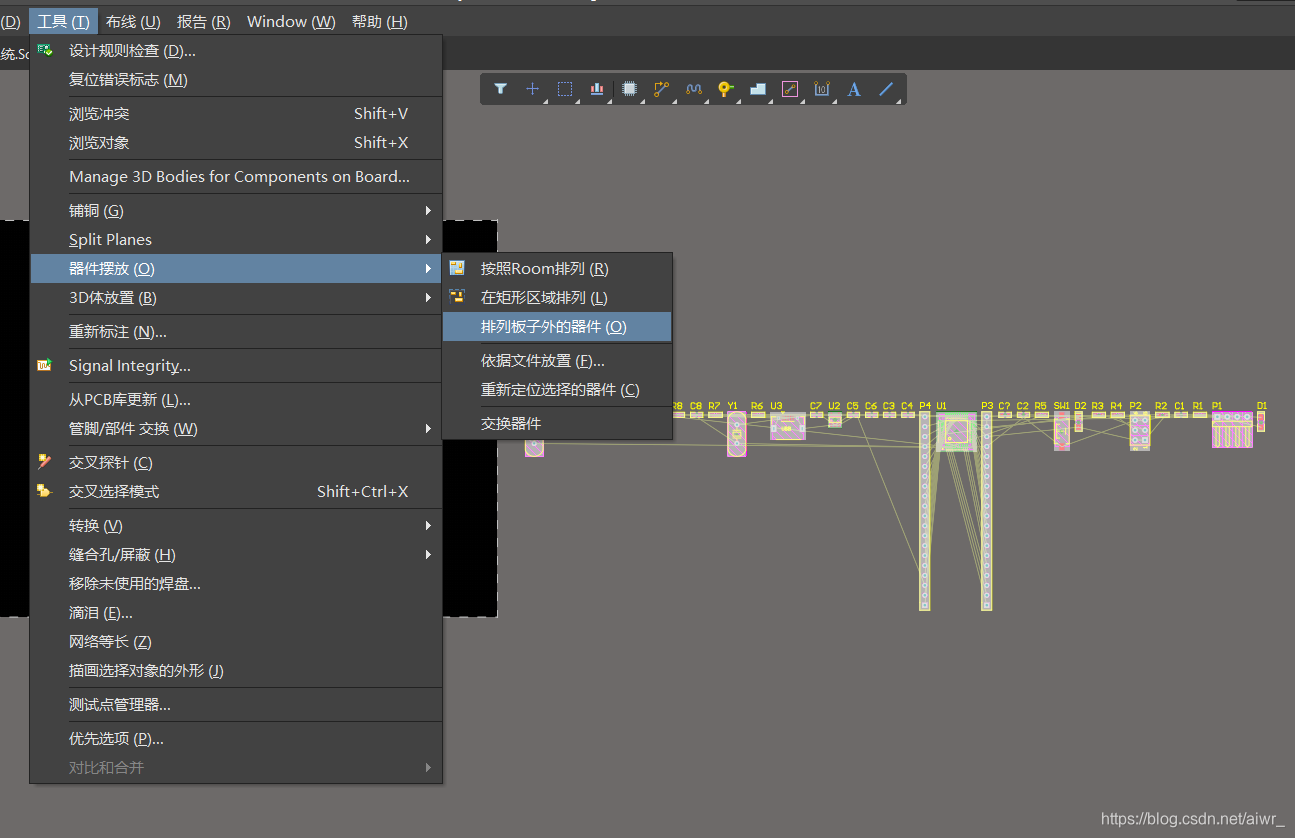
Task: Click the pink-boxed routing connection icon
Action: (x=790, y=89)
